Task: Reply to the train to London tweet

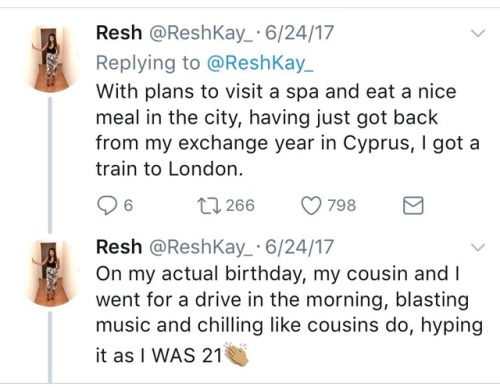Action: click(106, 205)
